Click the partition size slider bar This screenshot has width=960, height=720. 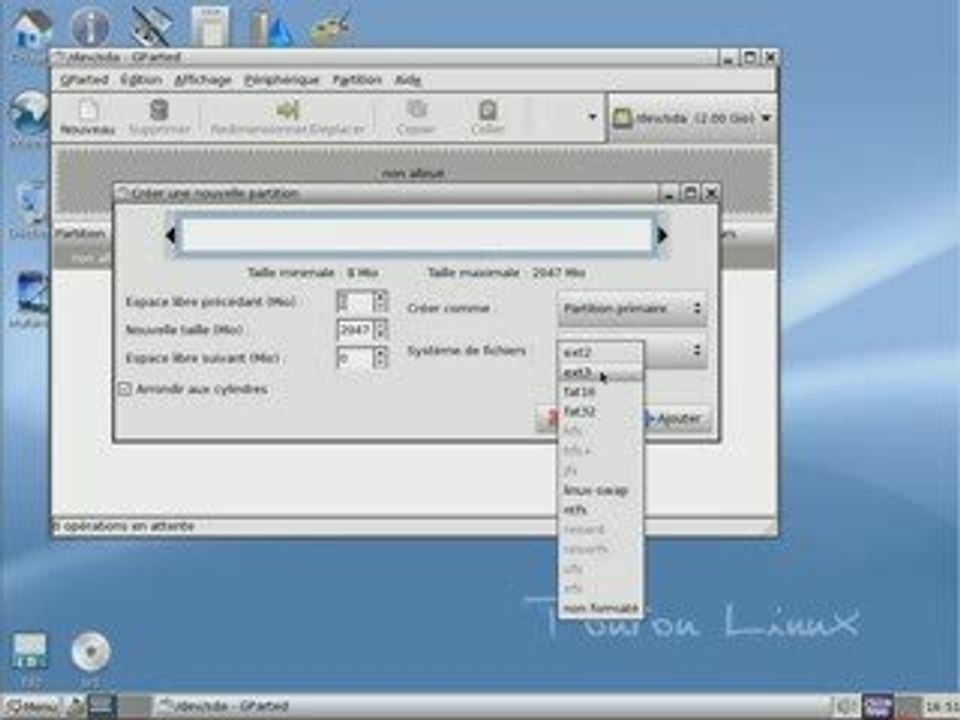[416, 235]
